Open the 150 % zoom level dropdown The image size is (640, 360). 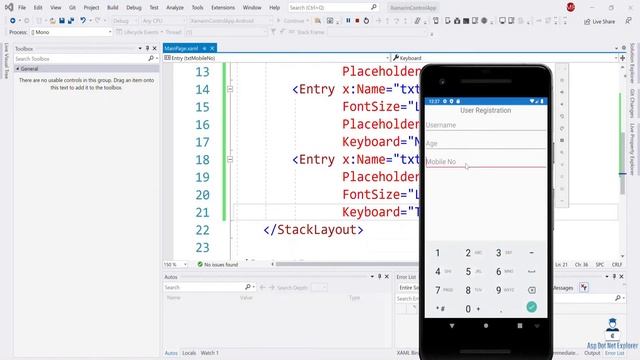tap(176, 264)
